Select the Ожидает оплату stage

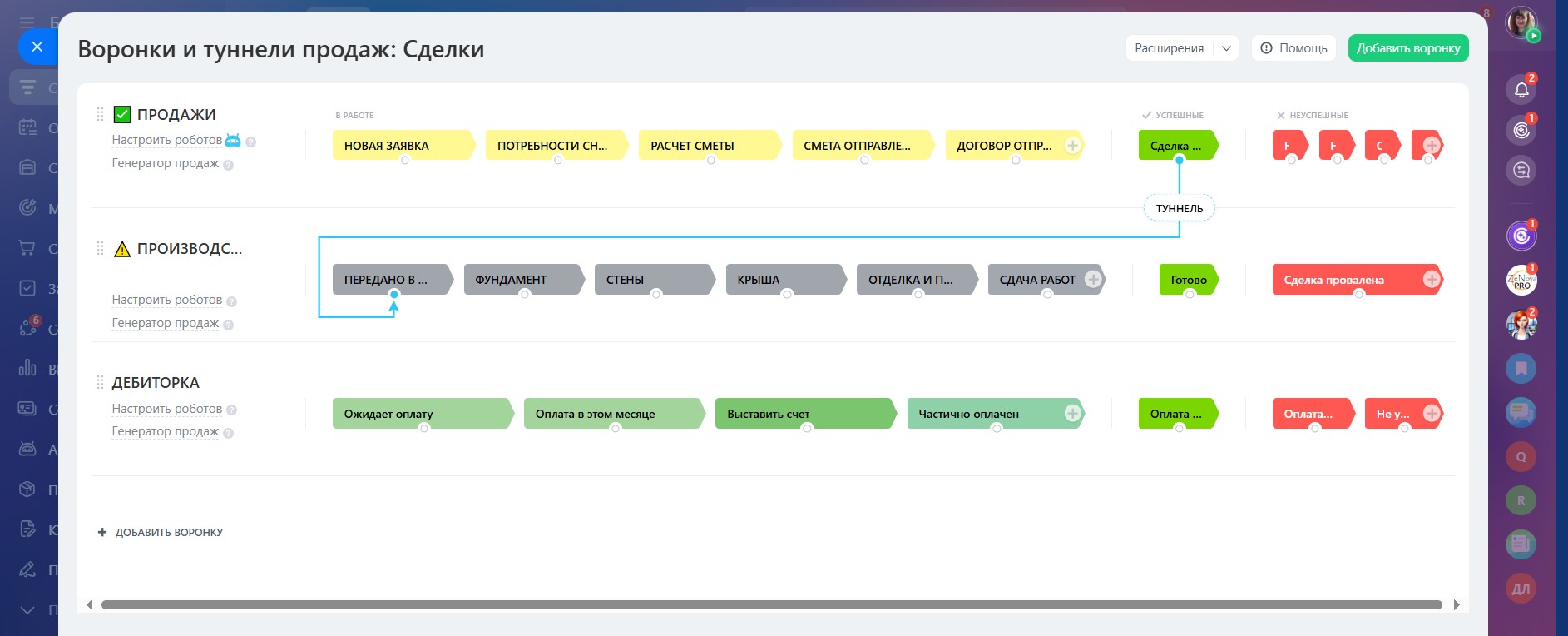pos(423,414)
